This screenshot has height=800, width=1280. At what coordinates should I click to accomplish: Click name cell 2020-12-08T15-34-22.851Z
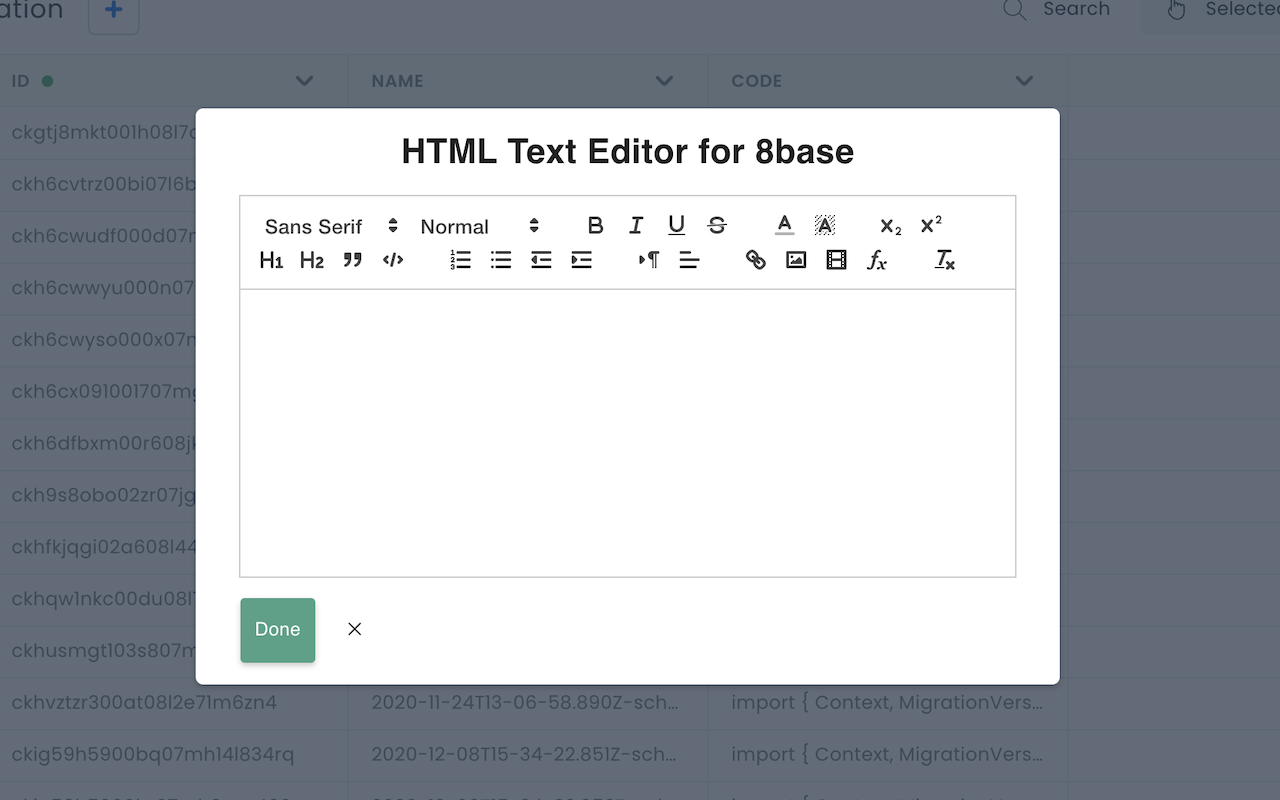[x=525, y=754]
